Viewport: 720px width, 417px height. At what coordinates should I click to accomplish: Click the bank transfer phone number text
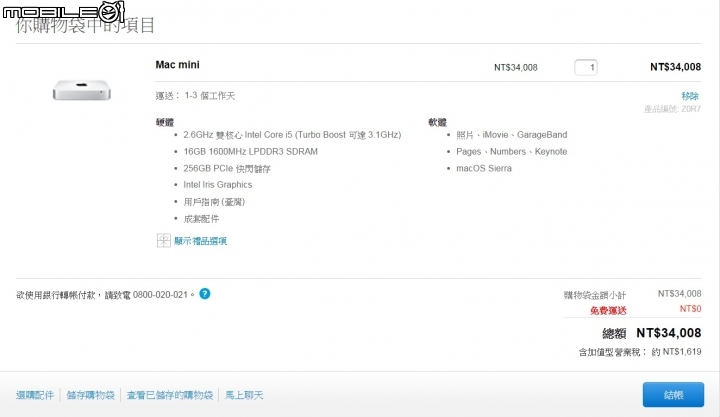[x=160, y=295]
